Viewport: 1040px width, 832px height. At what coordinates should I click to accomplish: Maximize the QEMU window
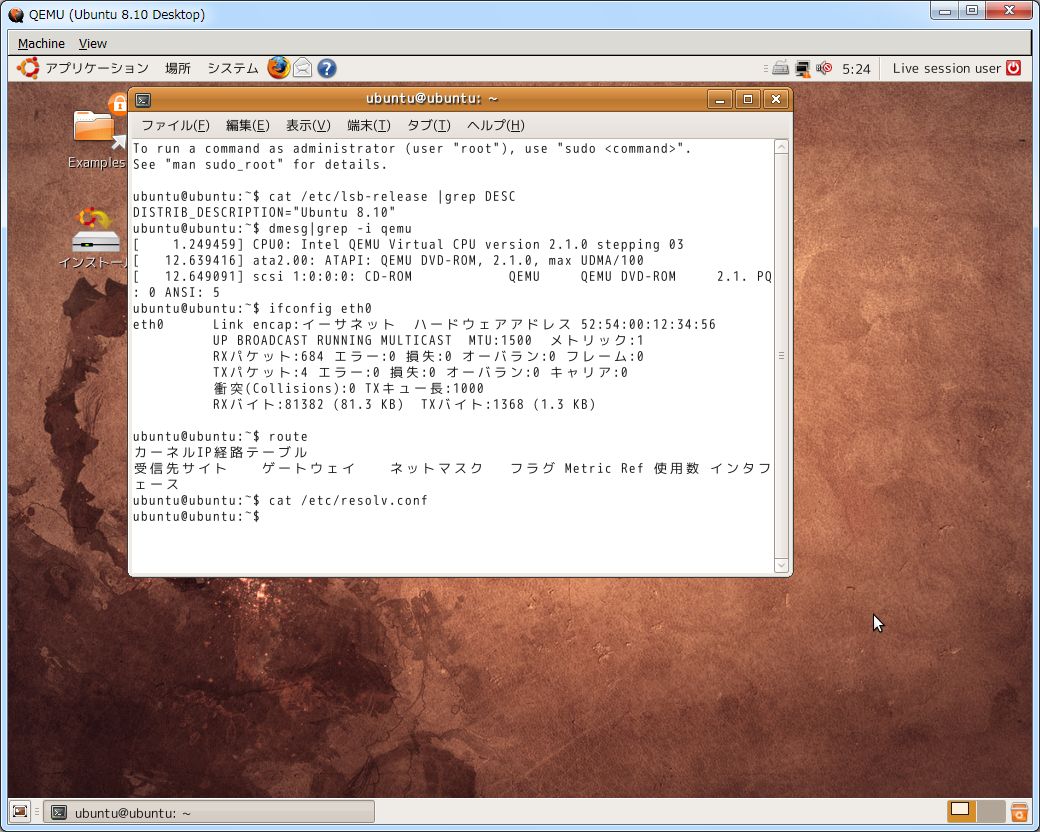pos(972,11)
